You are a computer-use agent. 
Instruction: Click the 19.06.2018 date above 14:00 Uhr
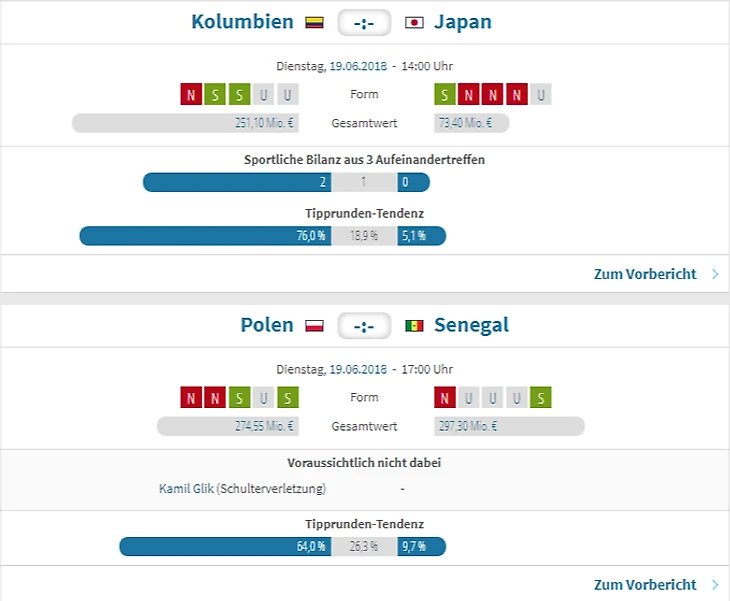358,66
